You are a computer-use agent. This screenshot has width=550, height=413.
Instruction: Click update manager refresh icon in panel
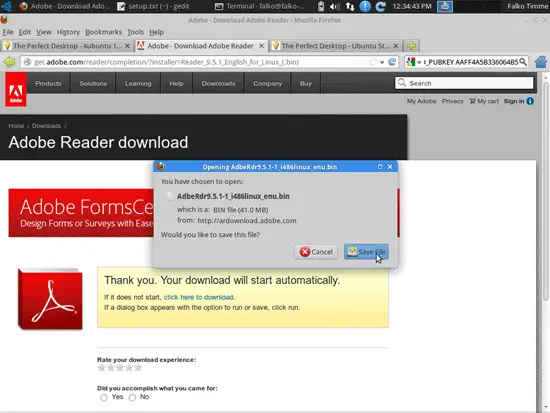click(x=380, y=6)
